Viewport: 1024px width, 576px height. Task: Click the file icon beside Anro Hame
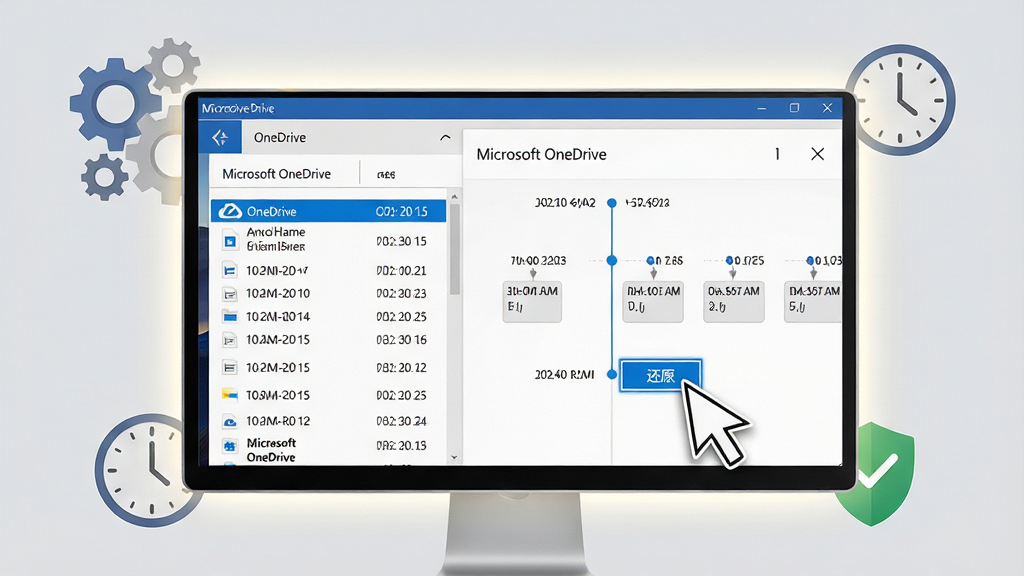[230, 241]
